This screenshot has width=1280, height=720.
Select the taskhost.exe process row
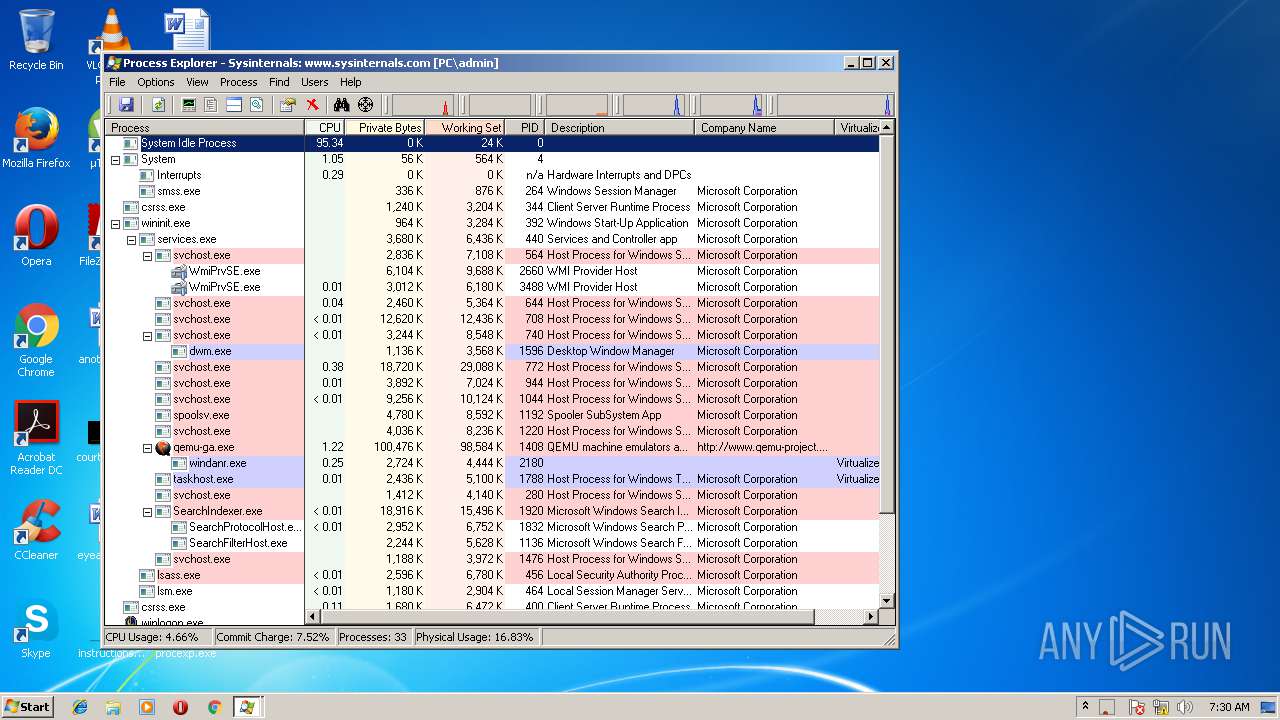tap(492, 479)
